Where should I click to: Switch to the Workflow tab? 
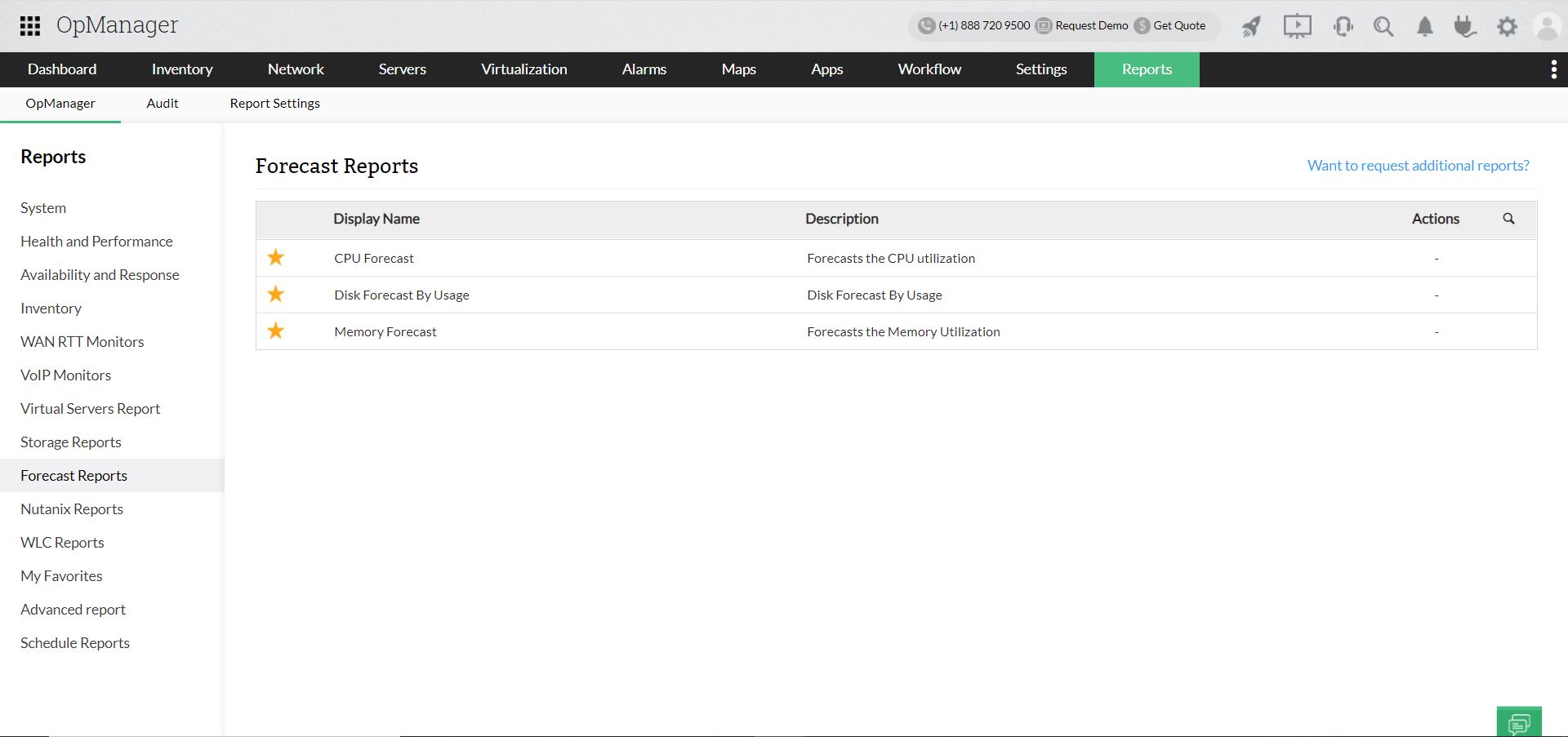tap(929, 69)
